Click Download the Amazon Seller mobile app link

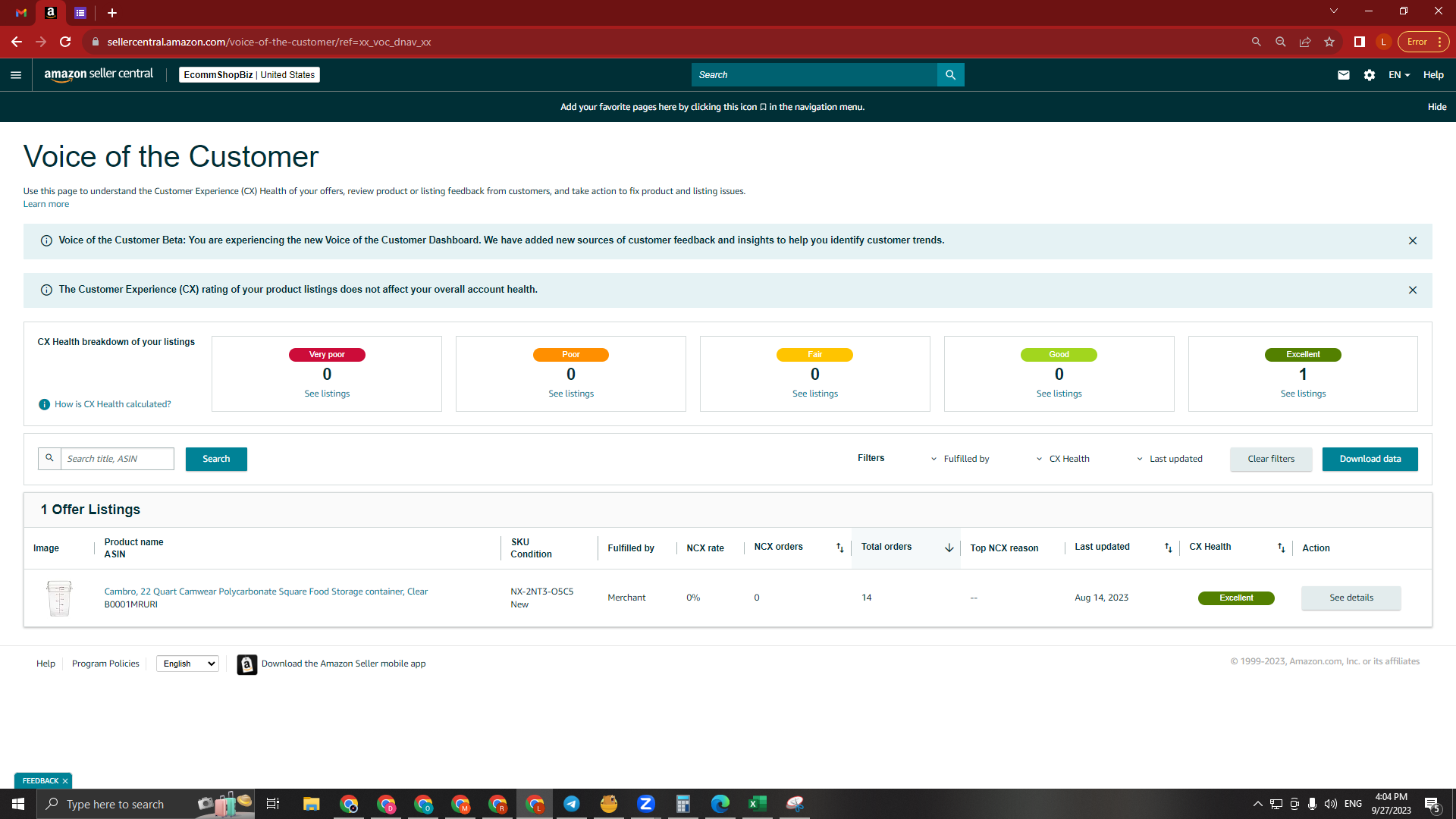pos(344,664)
